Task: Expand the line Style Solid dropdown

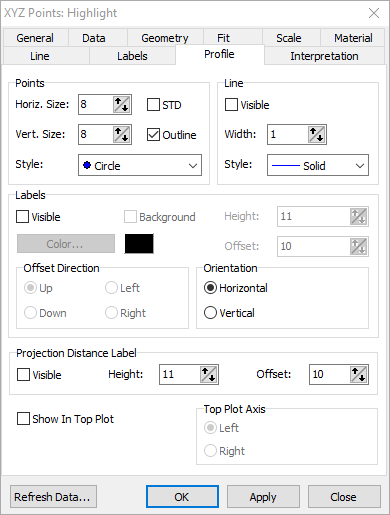Action: click(x=318, y=165)
